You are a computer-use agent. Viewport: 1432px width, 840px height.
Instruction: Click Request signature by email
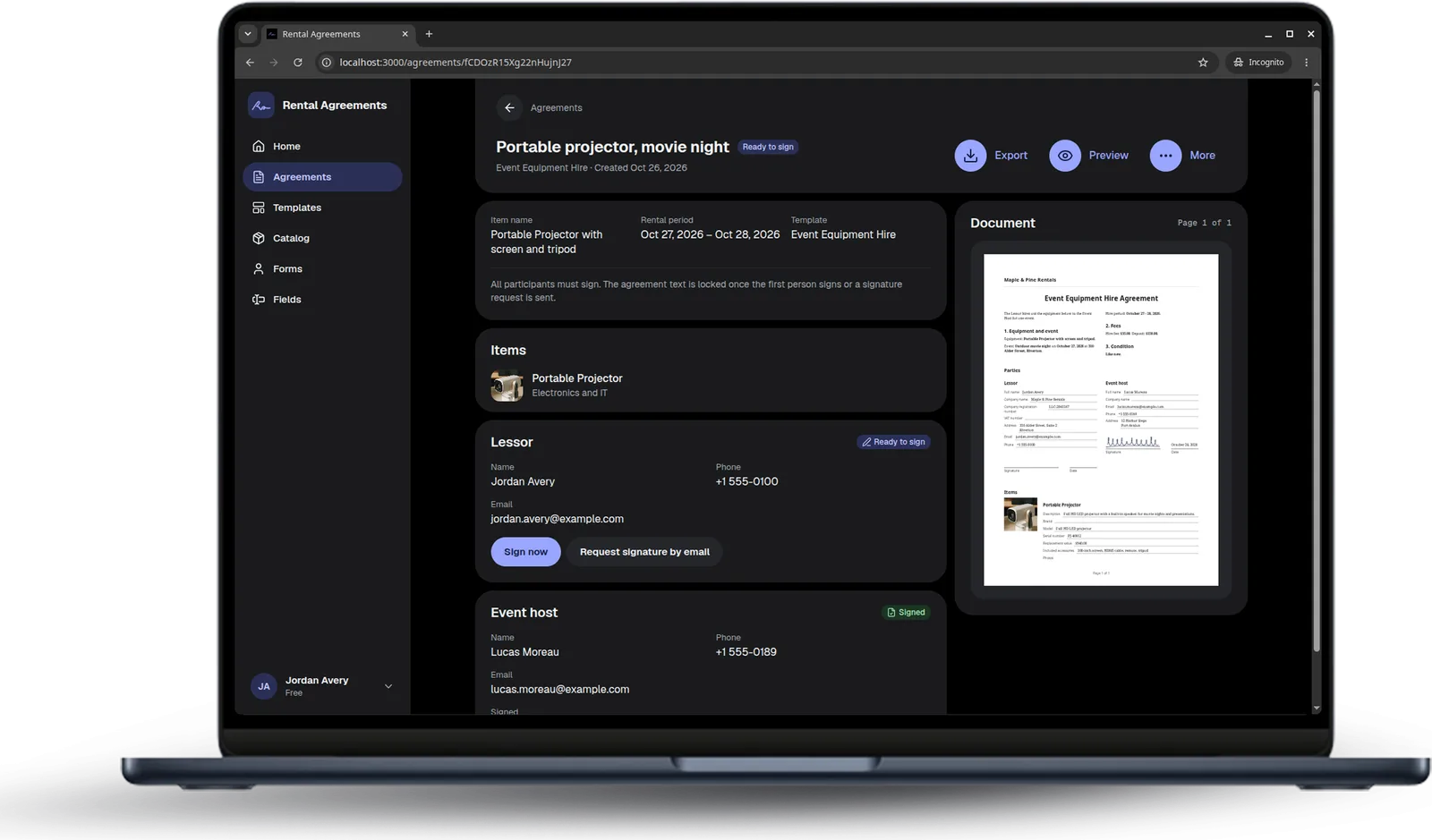click(x=644, y=552)
